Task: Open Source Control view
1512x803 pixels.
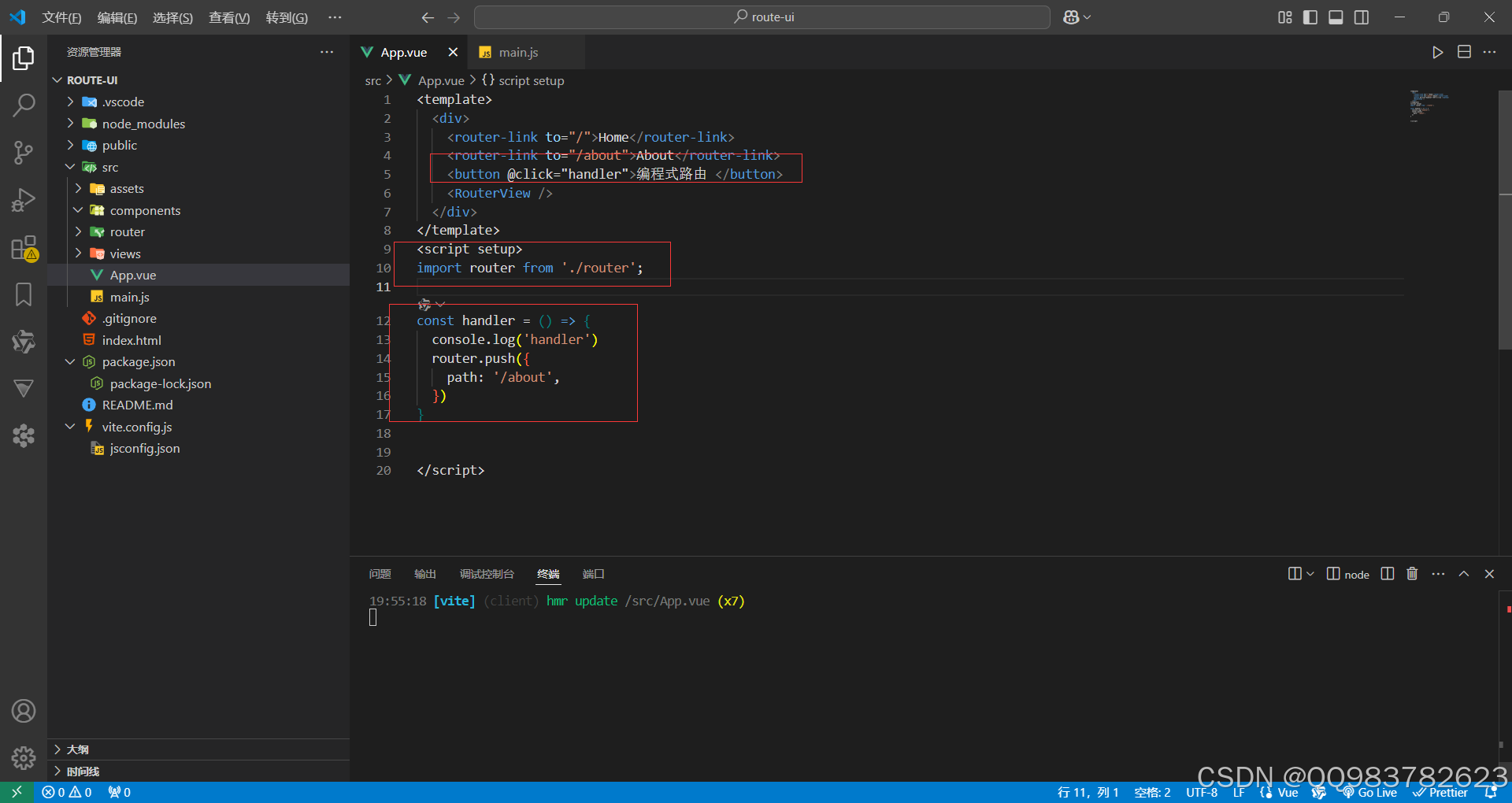Action: (x=24, y=152)
